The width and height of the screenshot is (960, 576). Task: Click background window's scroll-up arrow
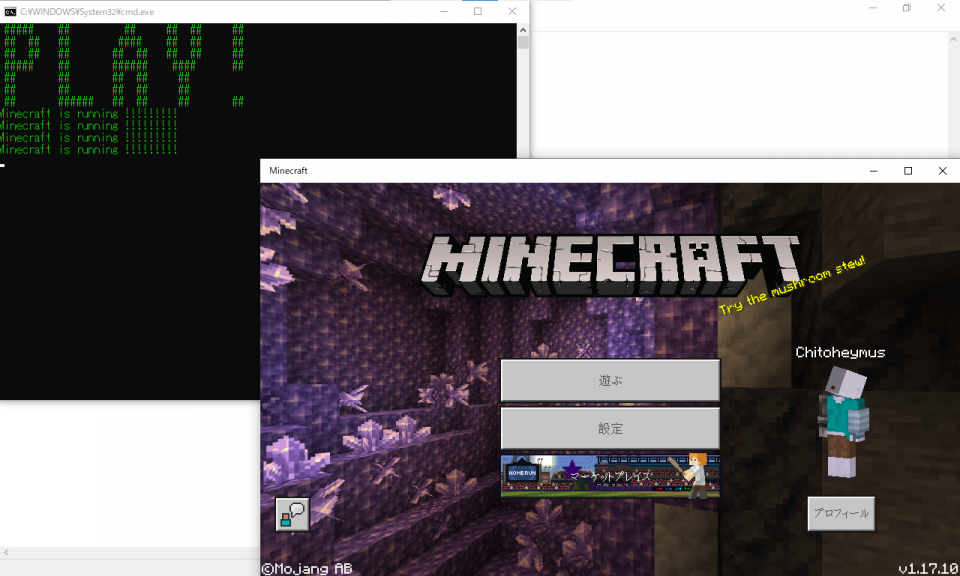954,38
